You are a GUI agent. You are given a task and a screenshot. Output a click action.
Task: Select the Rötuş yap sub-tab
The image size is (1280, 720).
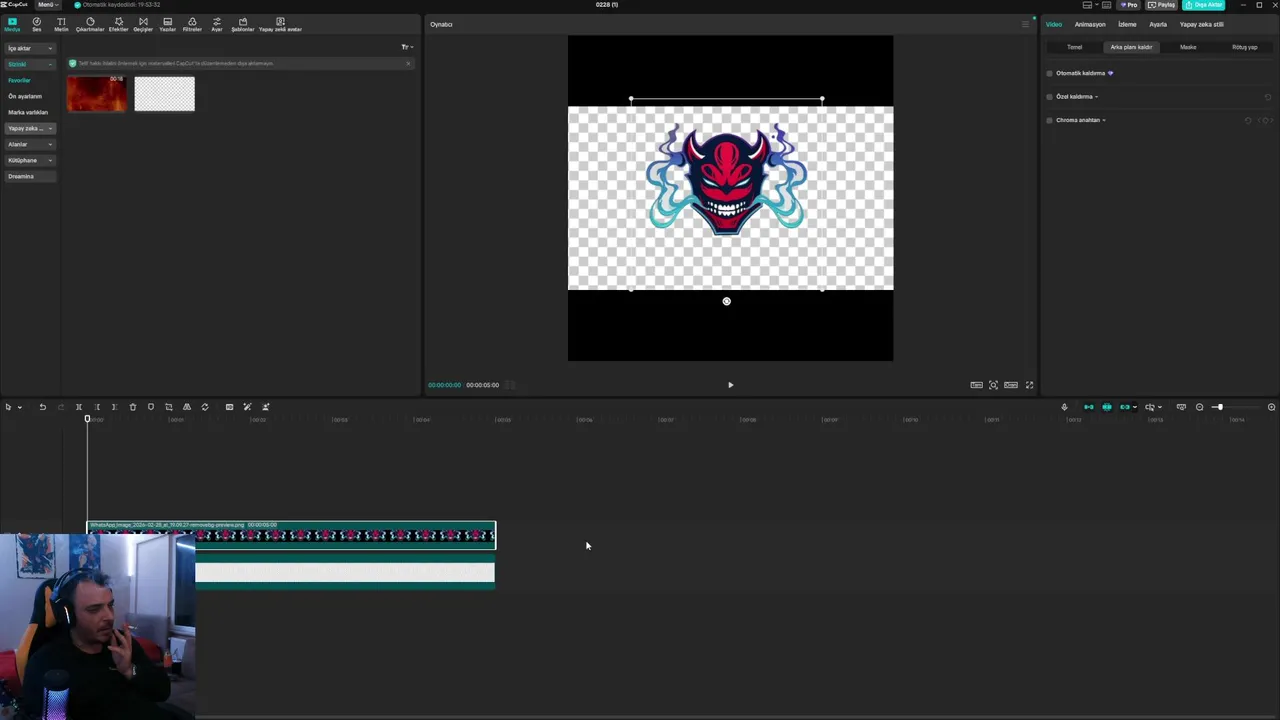coord(1245,47)
